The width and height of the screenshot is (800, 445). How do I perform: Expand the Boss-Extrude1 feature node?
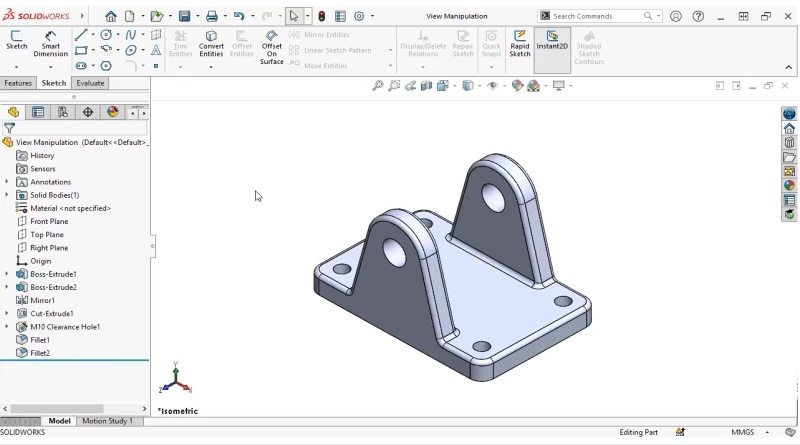[7, 274]
